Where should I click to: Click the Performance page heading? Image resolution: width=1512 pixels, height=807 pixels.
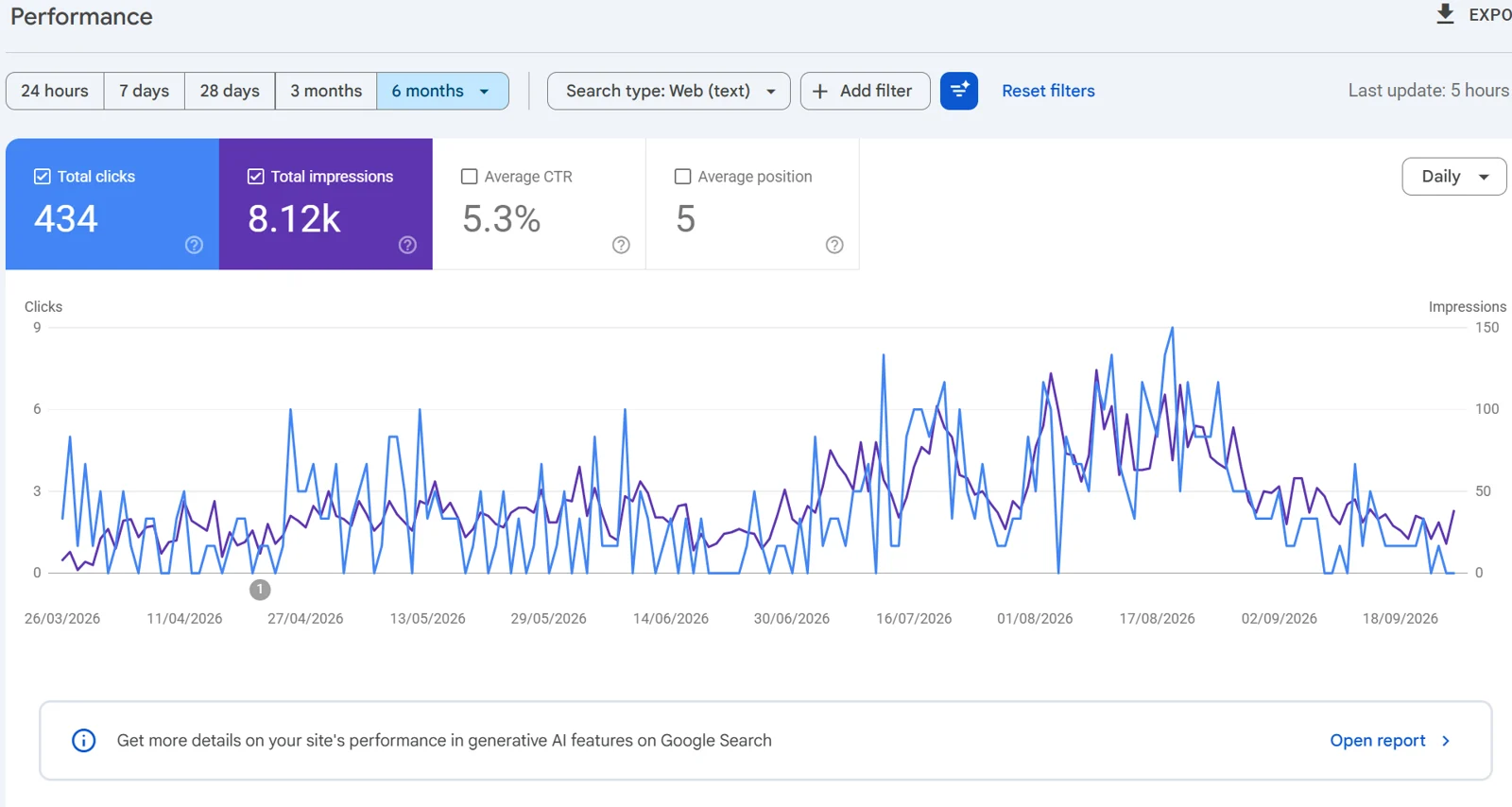tap(82, 16)
